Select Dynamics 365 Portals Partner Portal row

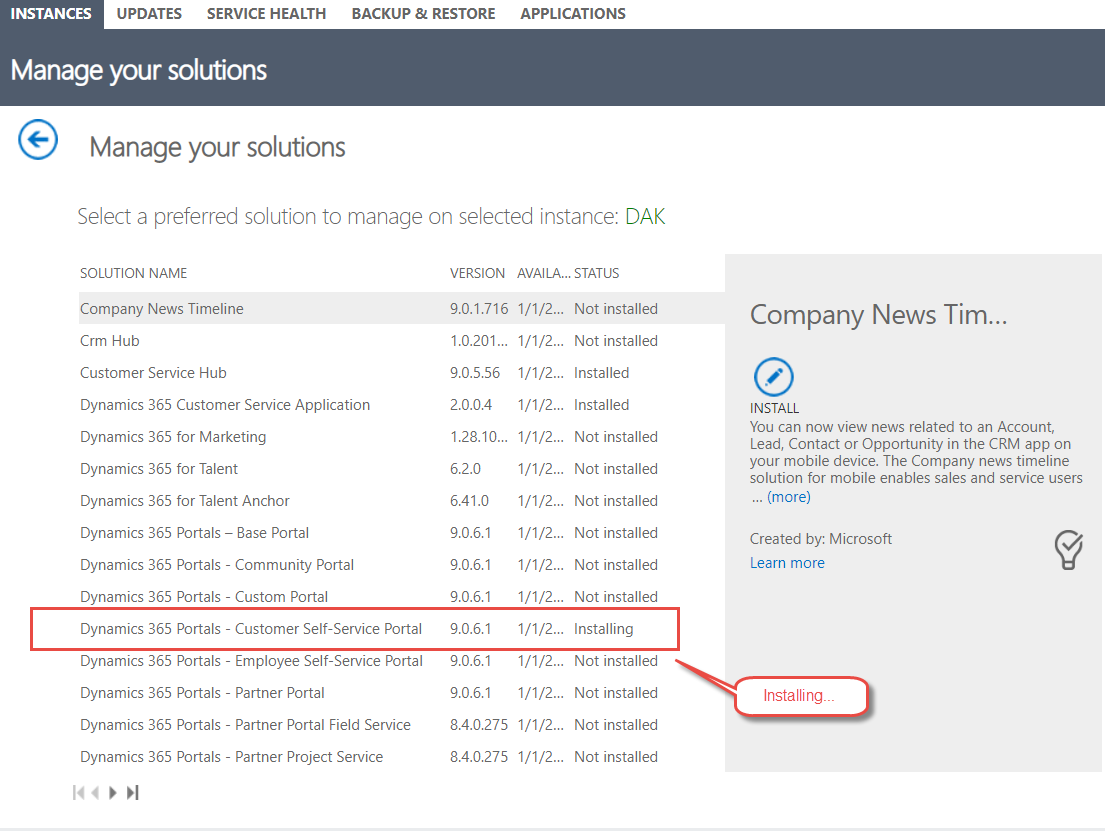402,693
